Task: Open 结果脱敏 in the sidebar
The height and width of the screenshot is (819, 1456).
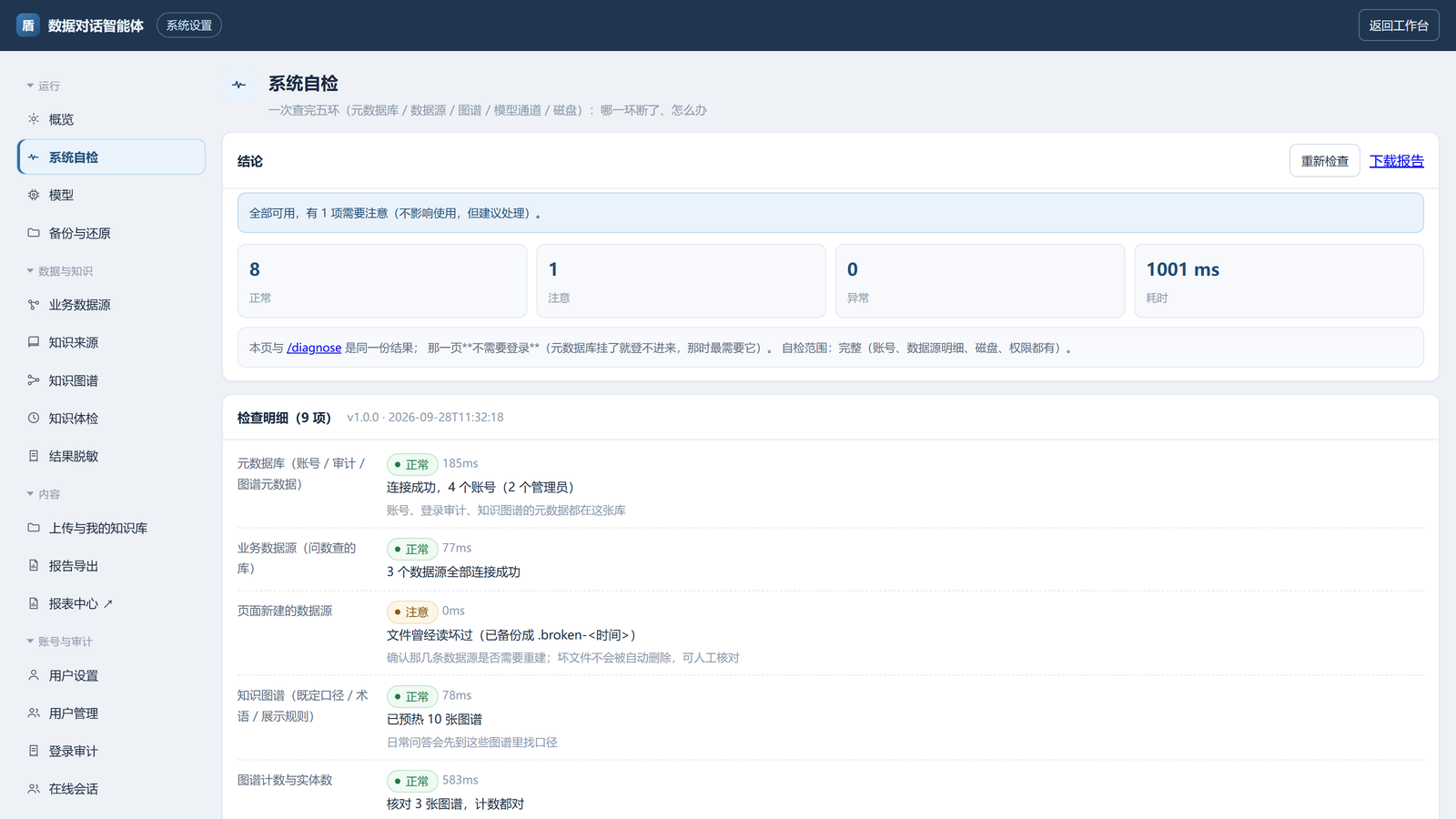Action: pyautogui.click(x=111, y=456)
